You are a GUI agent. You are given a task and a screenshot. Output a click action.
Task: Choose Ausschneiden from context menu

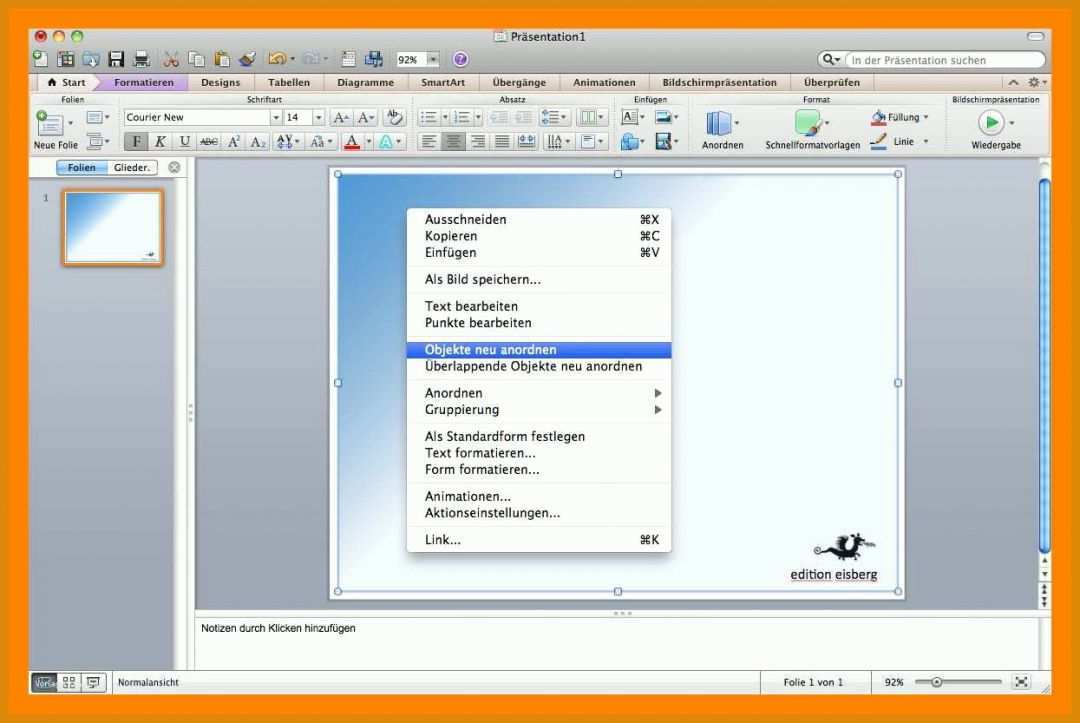click(539, 220)
